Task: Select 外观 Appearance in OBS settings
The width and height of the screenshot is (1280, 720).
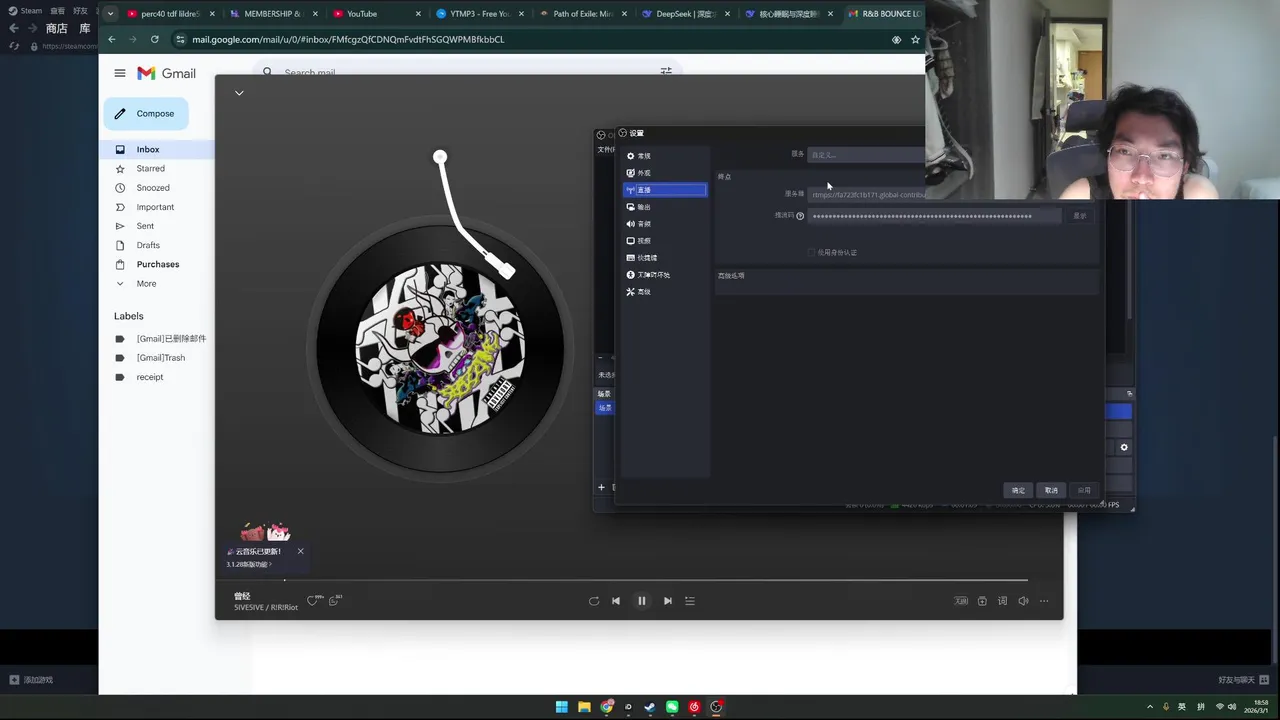Action: point(665,173)
